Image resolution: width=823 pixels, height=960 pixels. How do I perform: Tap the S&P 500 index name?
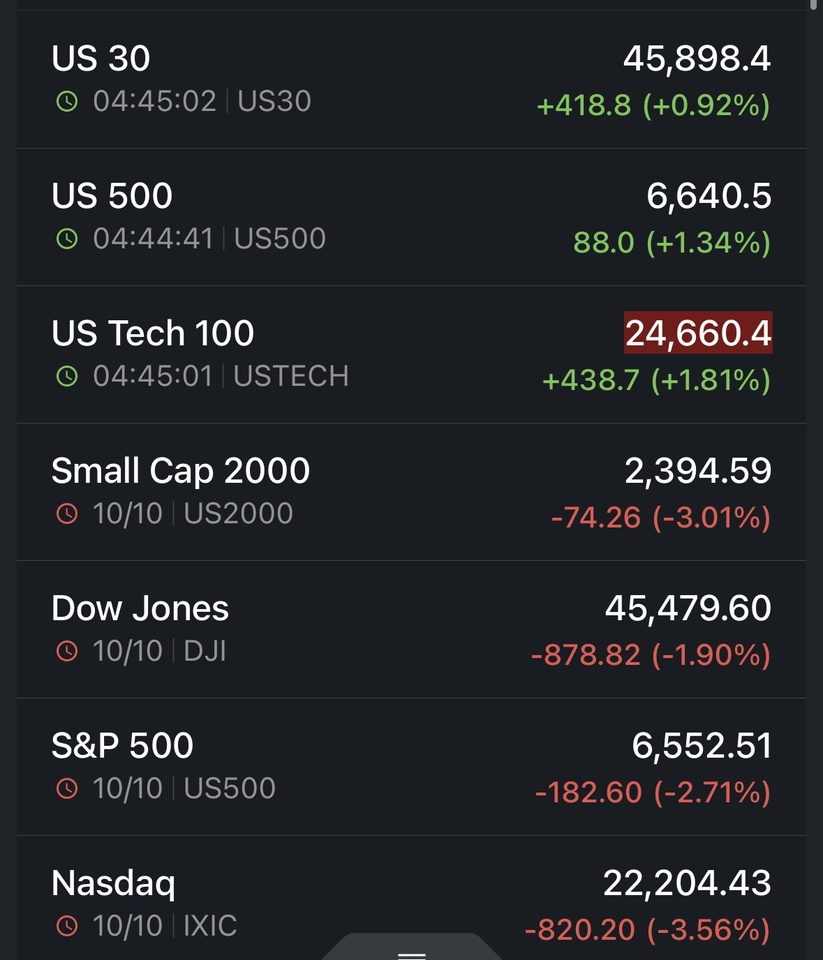tap(122, 745)
